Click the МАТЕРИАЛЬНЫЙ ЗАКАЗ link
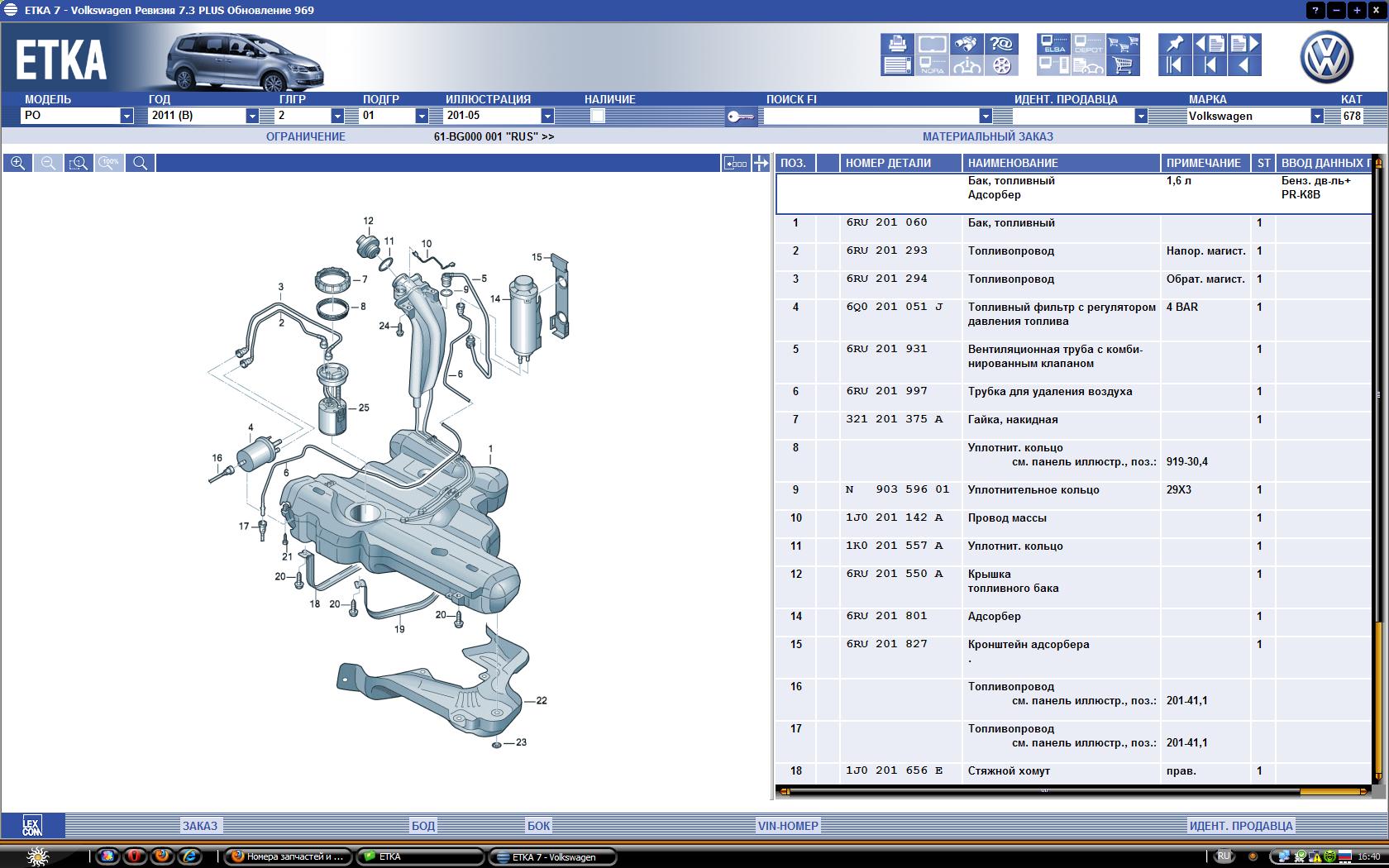 (x=987, y=136)
